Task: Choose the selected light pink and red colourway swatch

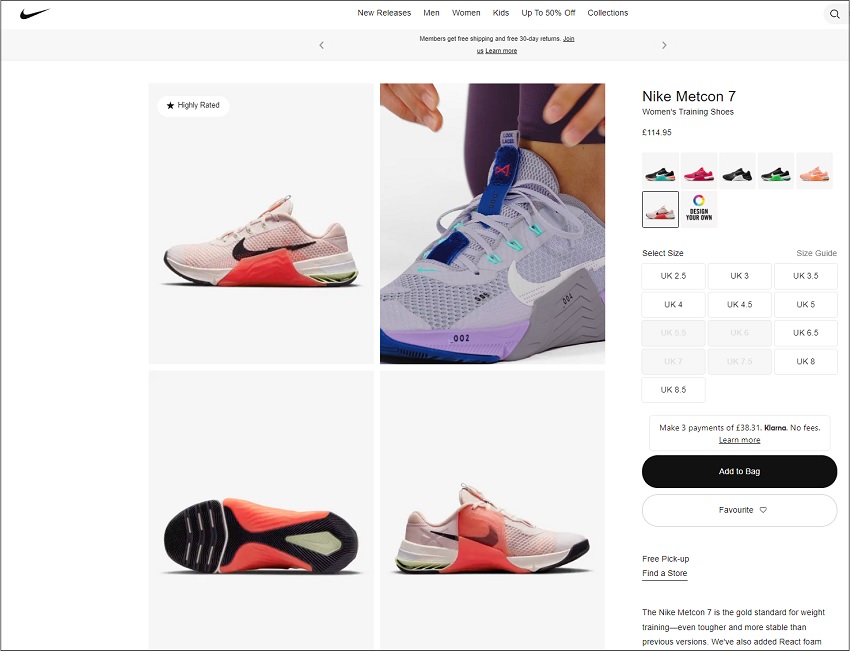Action: [x=660, y=209]
